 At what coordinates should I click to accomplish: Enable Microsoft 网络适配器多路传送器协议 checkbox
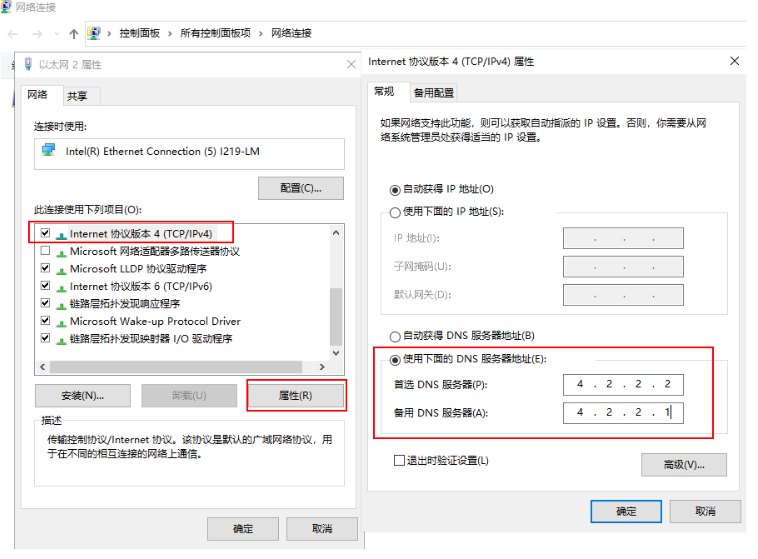pos(45,251)
